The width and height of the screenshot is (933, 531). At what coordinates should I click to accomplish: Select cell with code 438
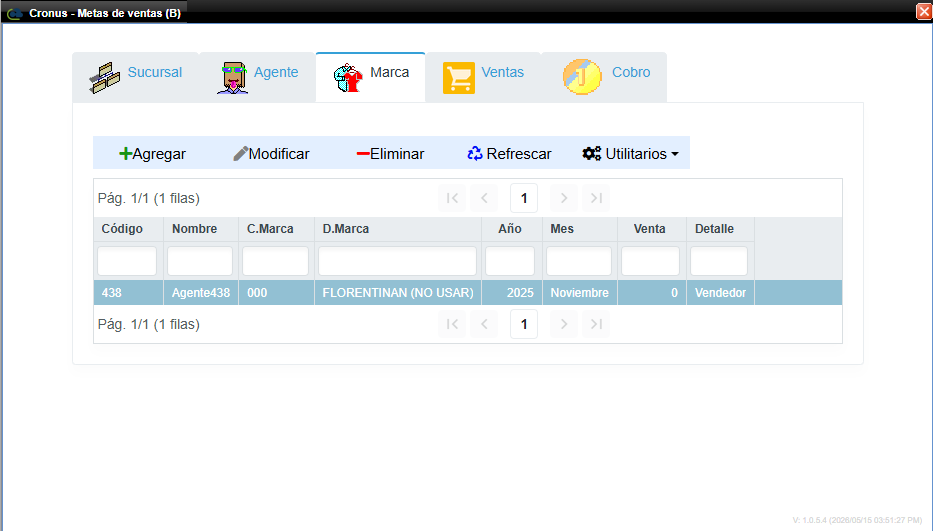coord(129,293)
